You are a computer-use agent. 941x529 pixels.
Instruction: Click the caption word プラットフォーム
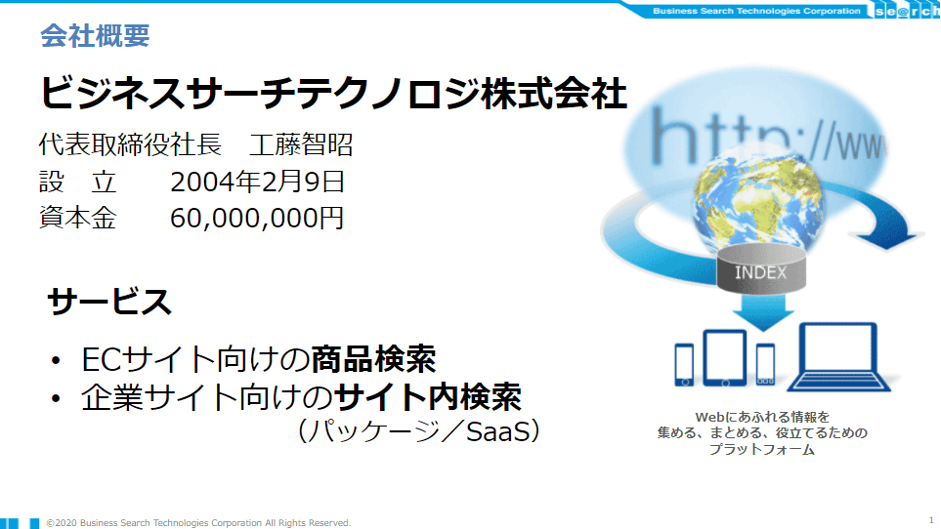click(x=762, y=449)
